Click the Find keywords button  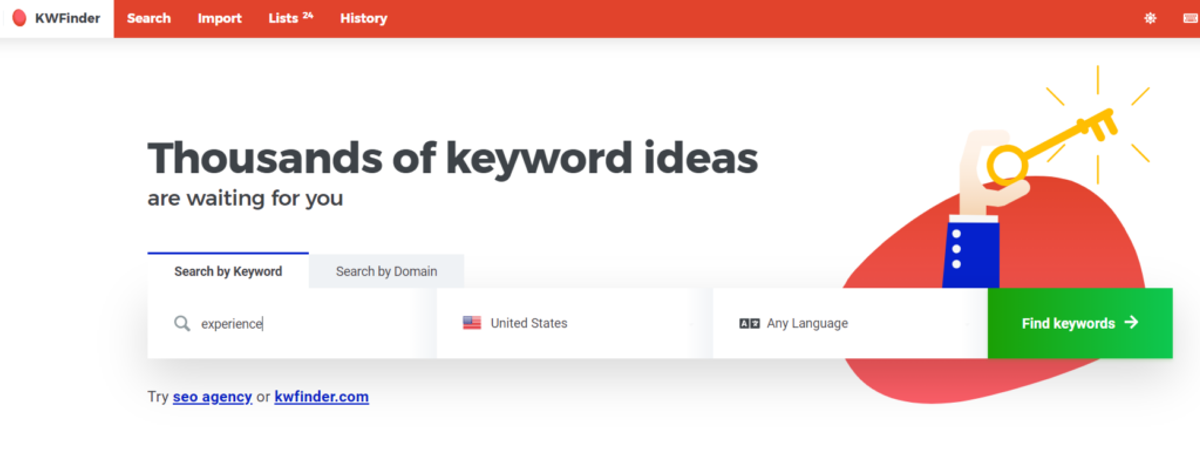[x=1080, y=323]
